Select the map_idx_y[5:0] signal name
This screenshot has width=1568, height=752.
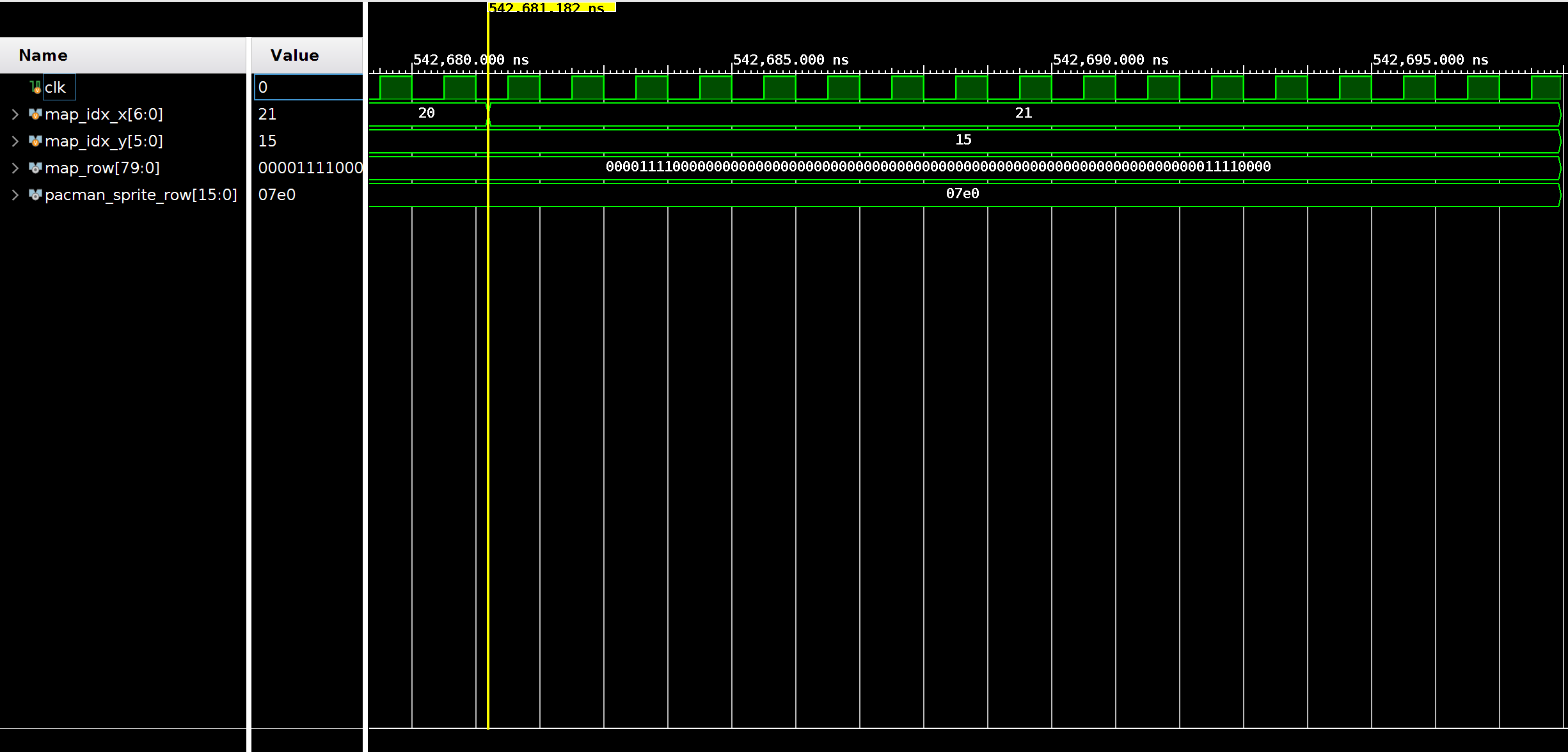point(104,141)
